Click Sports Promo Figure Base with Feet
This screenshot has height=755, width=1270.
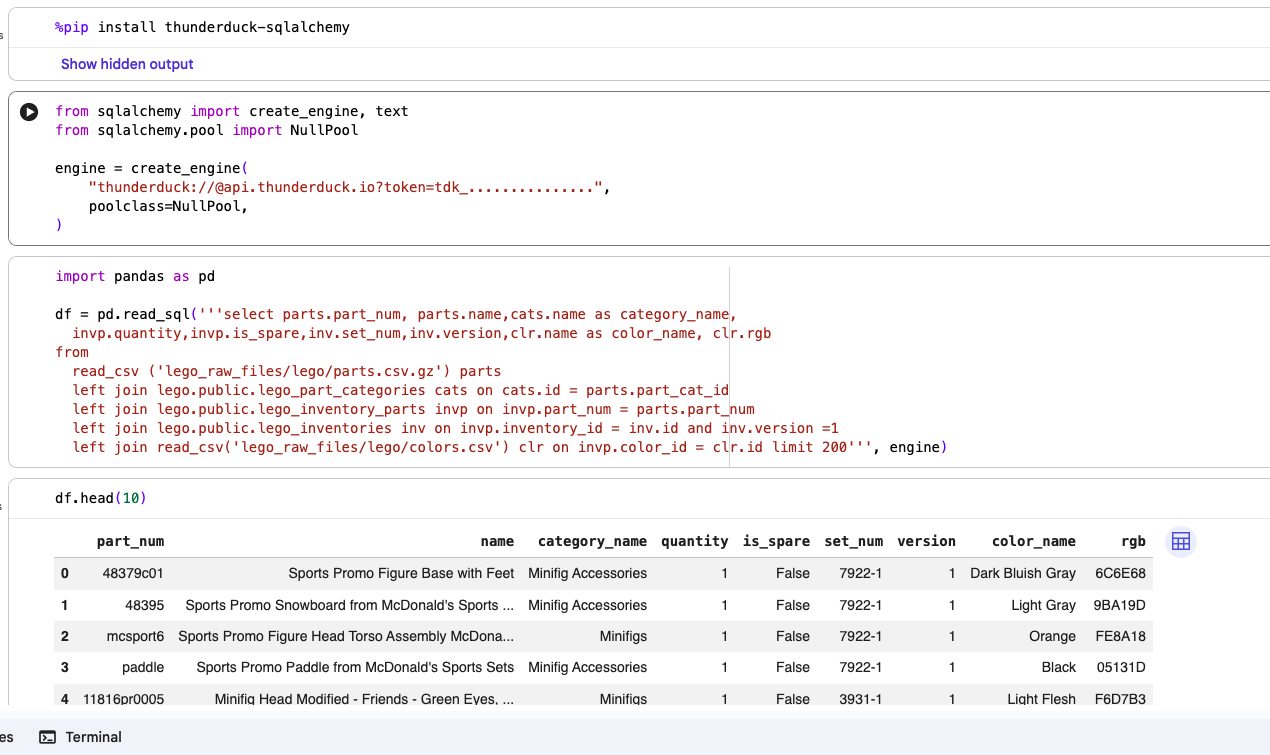pyautogui.click(x=401, y=573)
